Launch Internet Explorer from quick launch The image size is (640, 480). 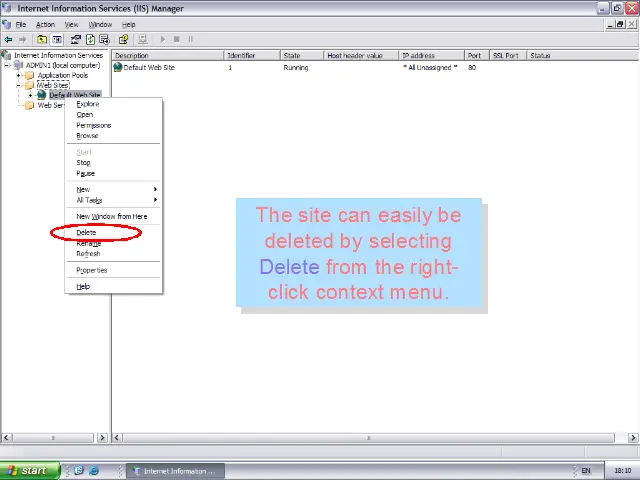[93, 471]
